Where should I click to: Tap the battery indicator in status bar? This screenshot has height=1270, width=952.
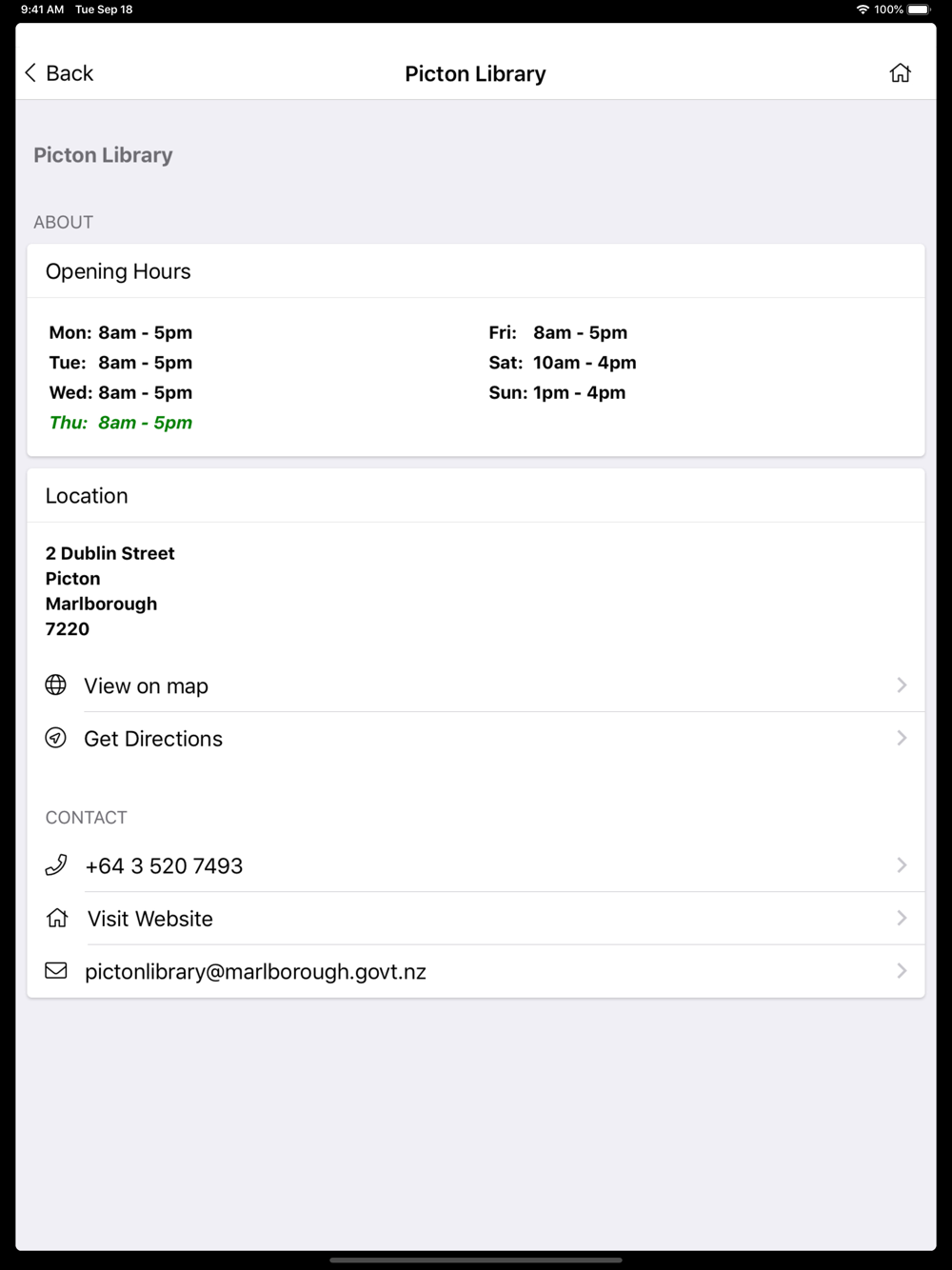tap(919, 10)
